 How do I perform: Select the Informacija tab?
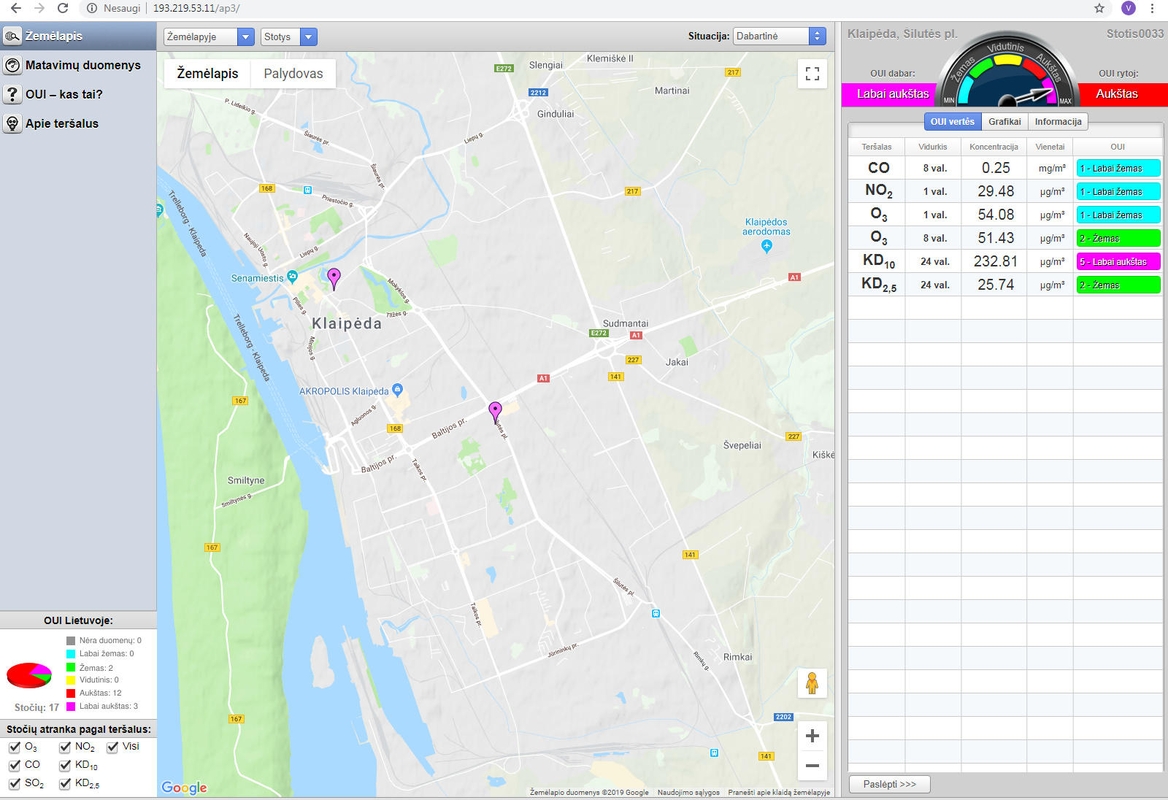pyautogui.click(x=1058, y=121)
